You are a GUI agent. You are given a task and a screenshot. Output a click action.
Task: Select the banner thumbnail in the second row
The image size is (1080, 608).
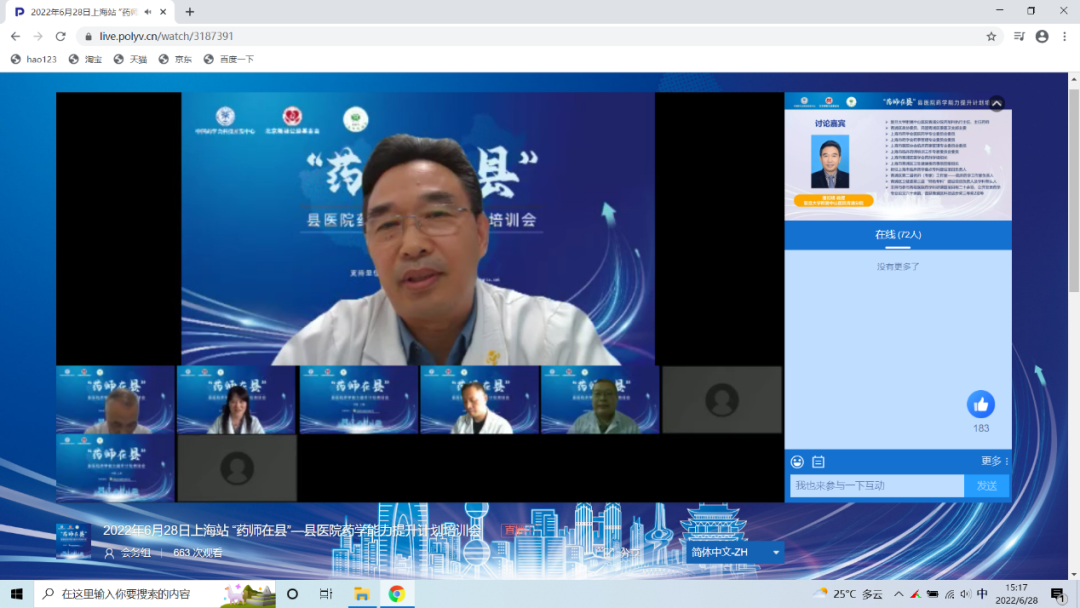116,468
